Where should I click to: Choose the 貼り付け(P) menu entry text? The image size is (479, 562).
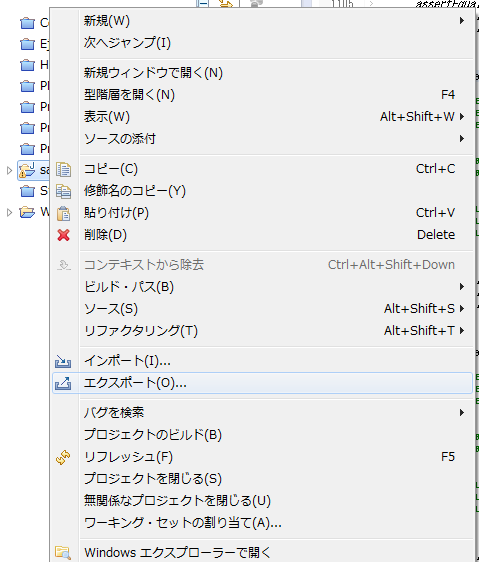point(116,213)
